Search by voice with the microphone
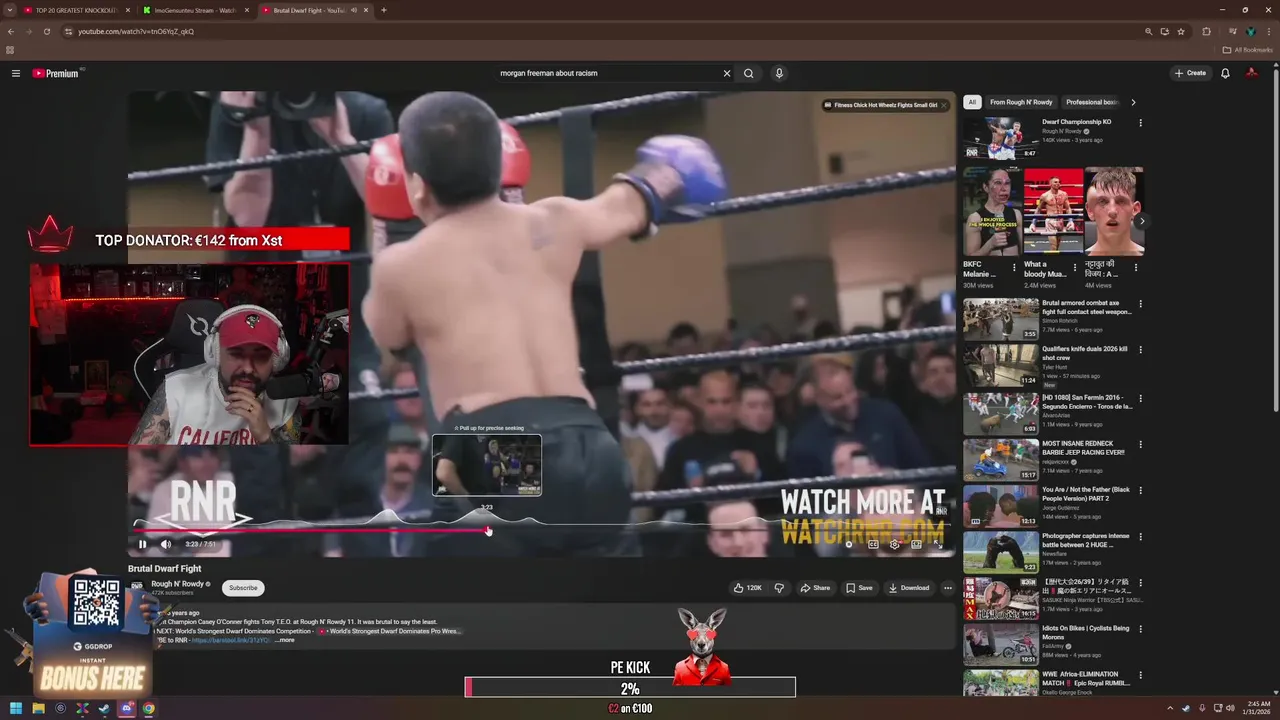The height and width of the screenshot is (720, 1280). tap(779, 73)
